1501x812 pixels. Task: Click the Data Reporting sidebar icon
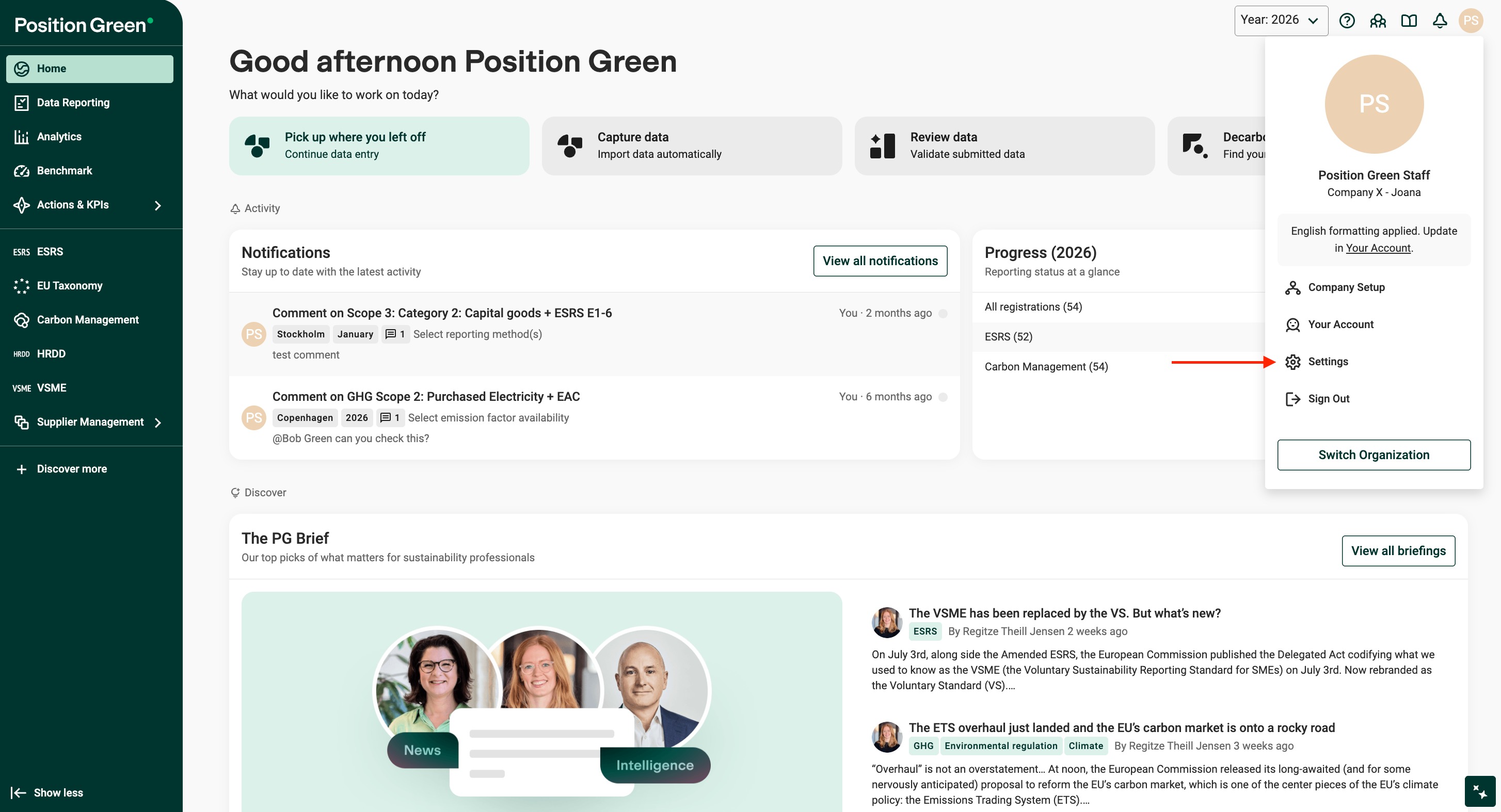click(22, 103)
